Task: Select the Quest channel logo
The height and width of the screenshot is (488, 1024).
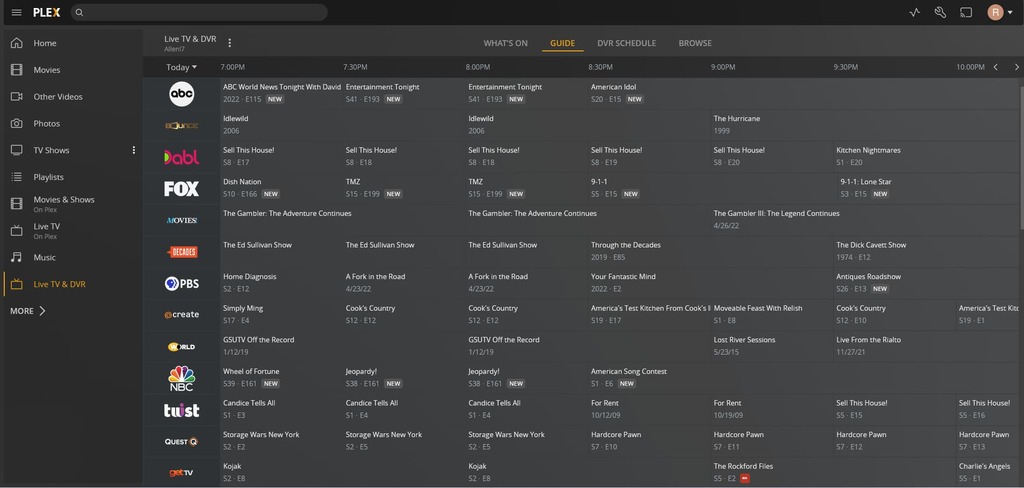Action: coord(182,442)
